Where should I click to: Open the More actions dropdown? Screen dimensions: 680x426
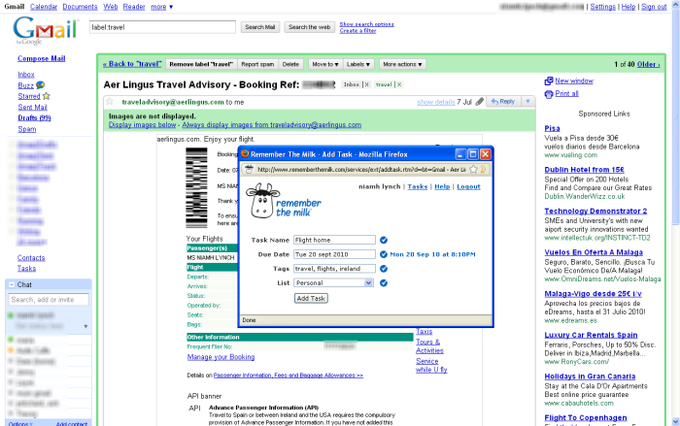[x=402, y=64]
